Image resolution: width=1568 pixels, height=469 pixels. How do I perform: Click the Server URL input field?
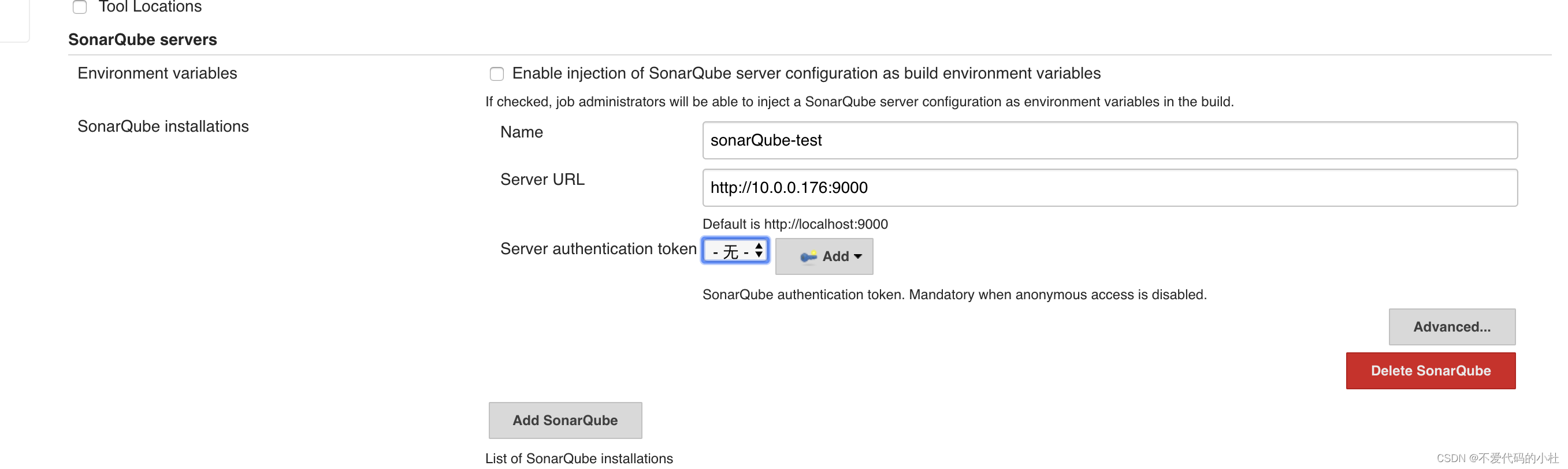pos(1110,188)
